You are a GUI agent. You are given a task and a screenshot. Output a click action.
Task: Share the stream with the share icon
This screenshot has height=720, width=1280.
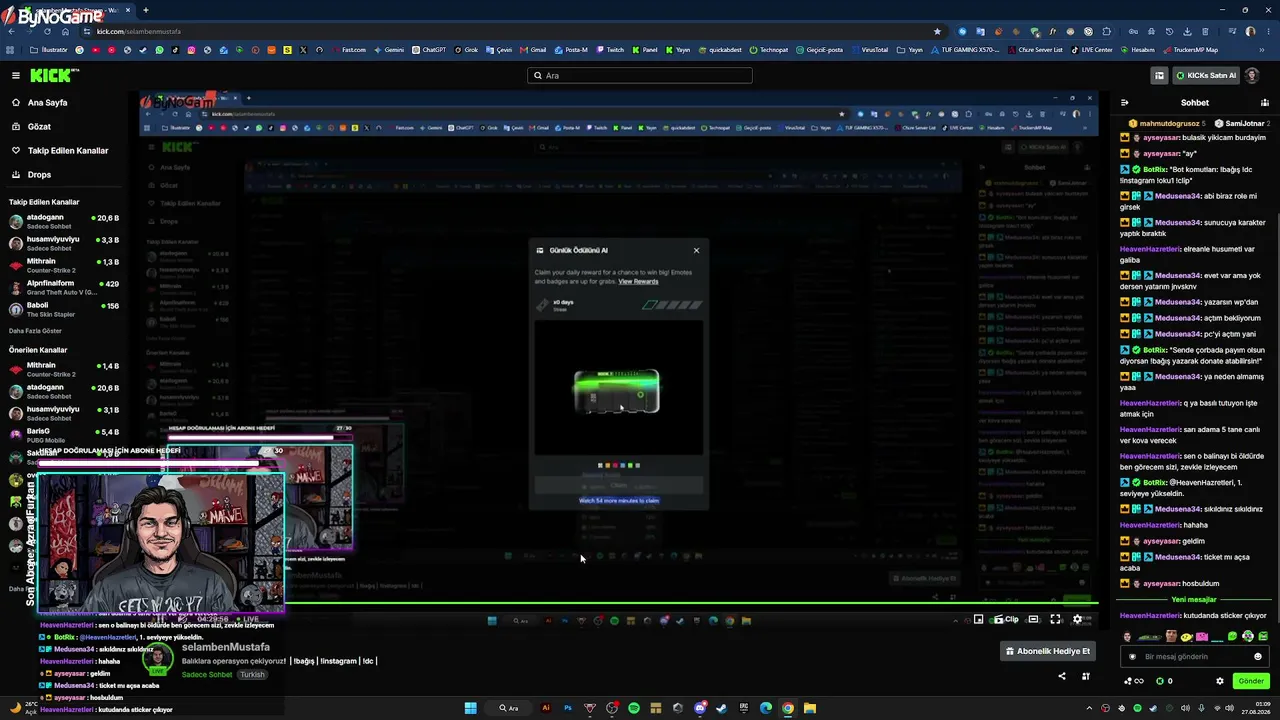(1062, 676)
